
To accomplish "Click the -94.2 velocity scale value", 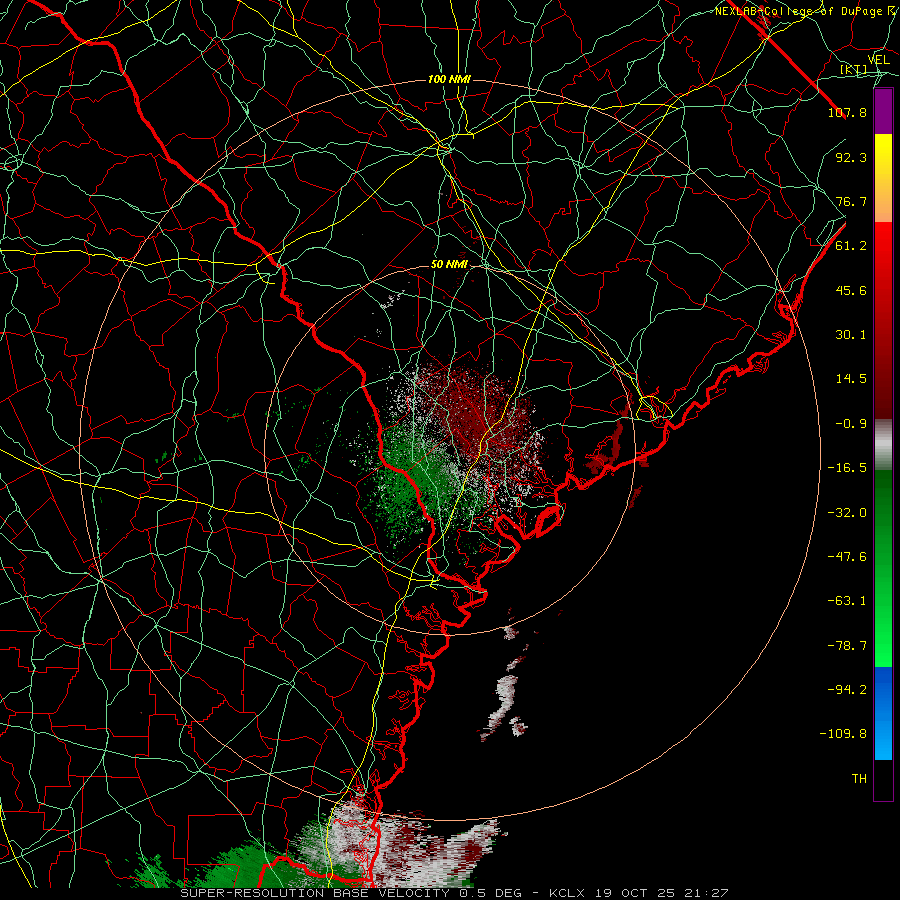I will [x=847, y=690].
